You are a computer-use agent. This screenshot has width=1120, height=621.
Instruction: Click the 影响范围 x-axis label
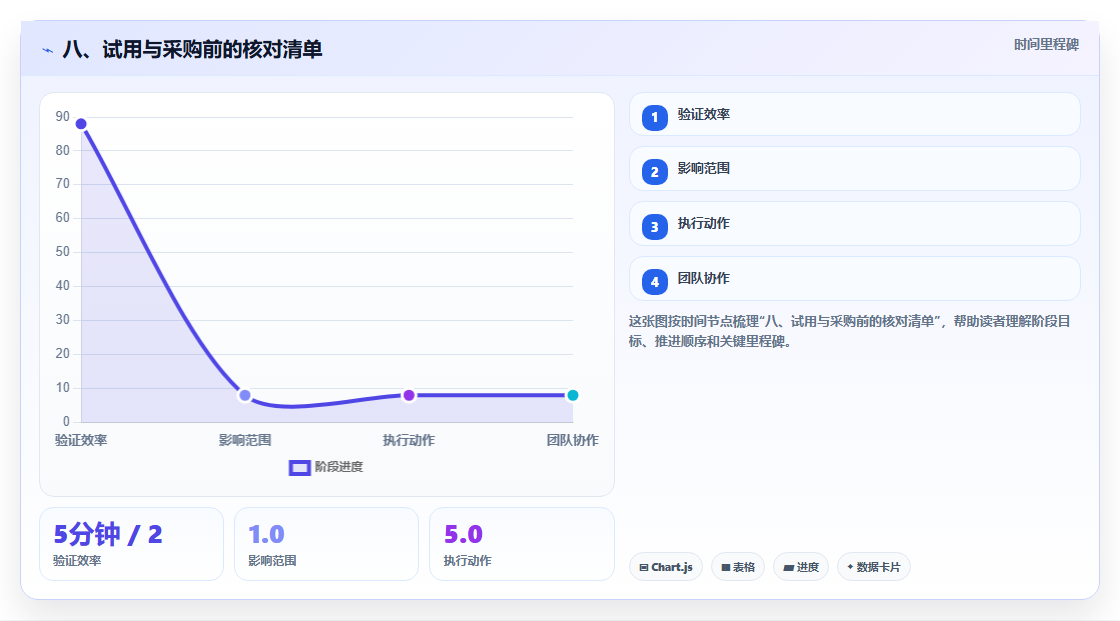(x=245, y=440)
